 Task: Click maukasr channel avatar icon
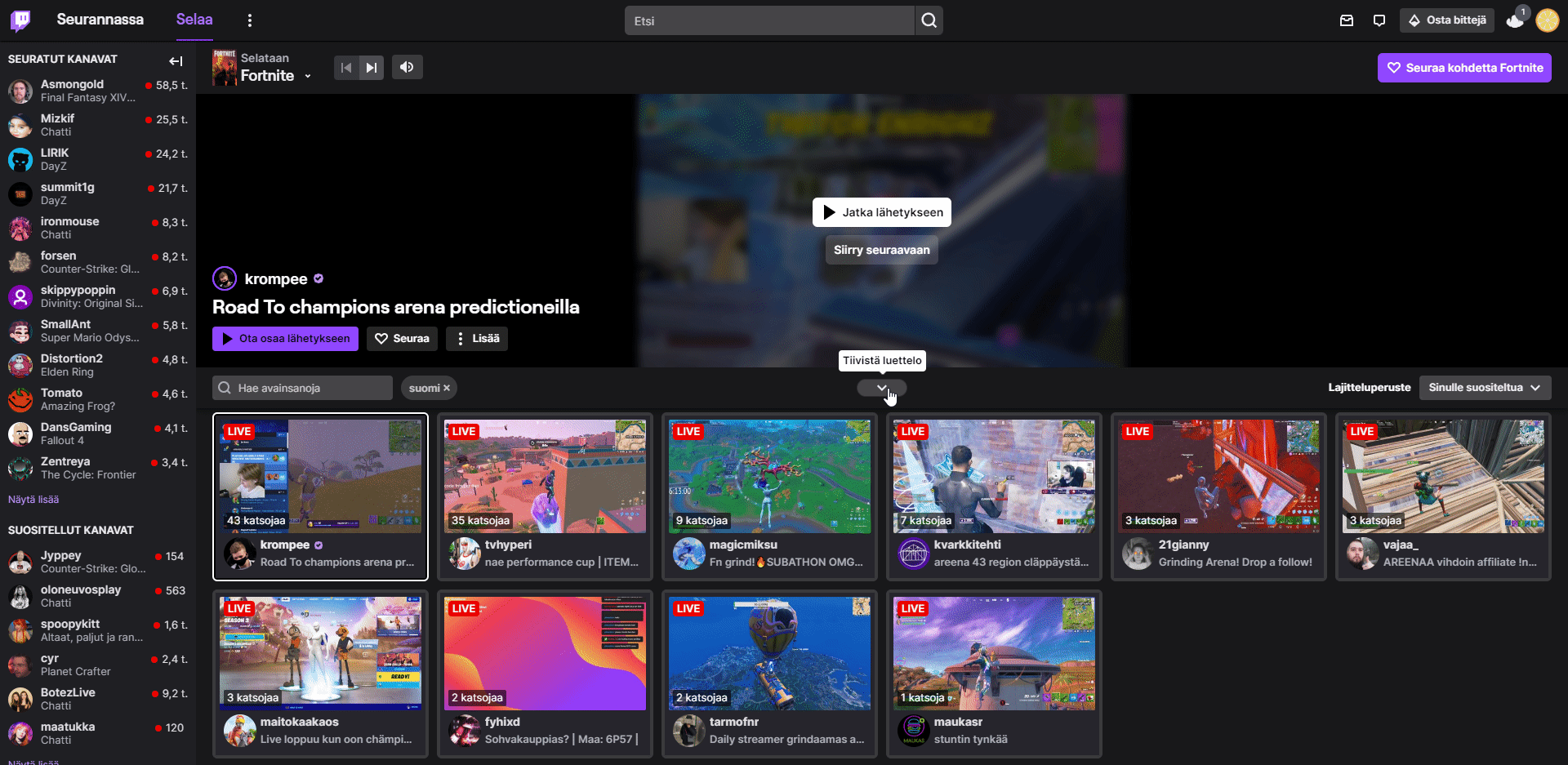tap(913, 731)
